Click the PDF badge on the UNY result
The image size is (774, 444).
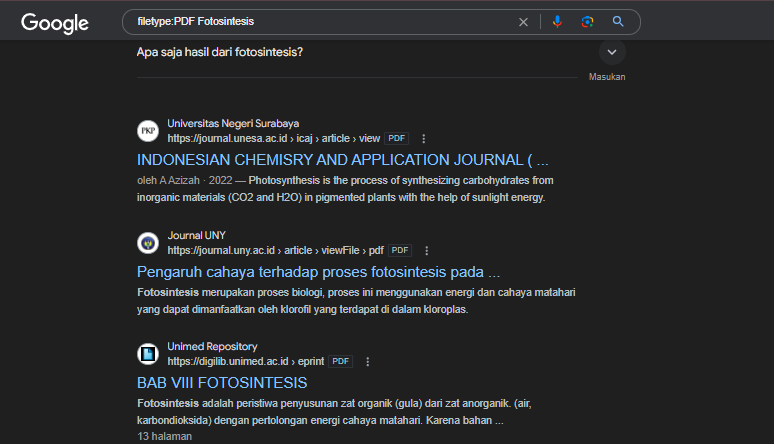click(x=400, y=250)
